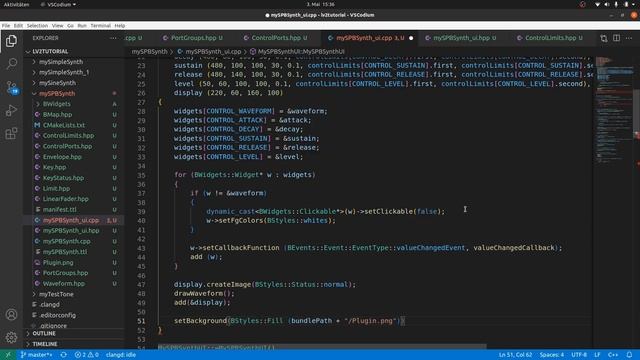Open the Help menu
640x360 pixels.
[120, 25]
